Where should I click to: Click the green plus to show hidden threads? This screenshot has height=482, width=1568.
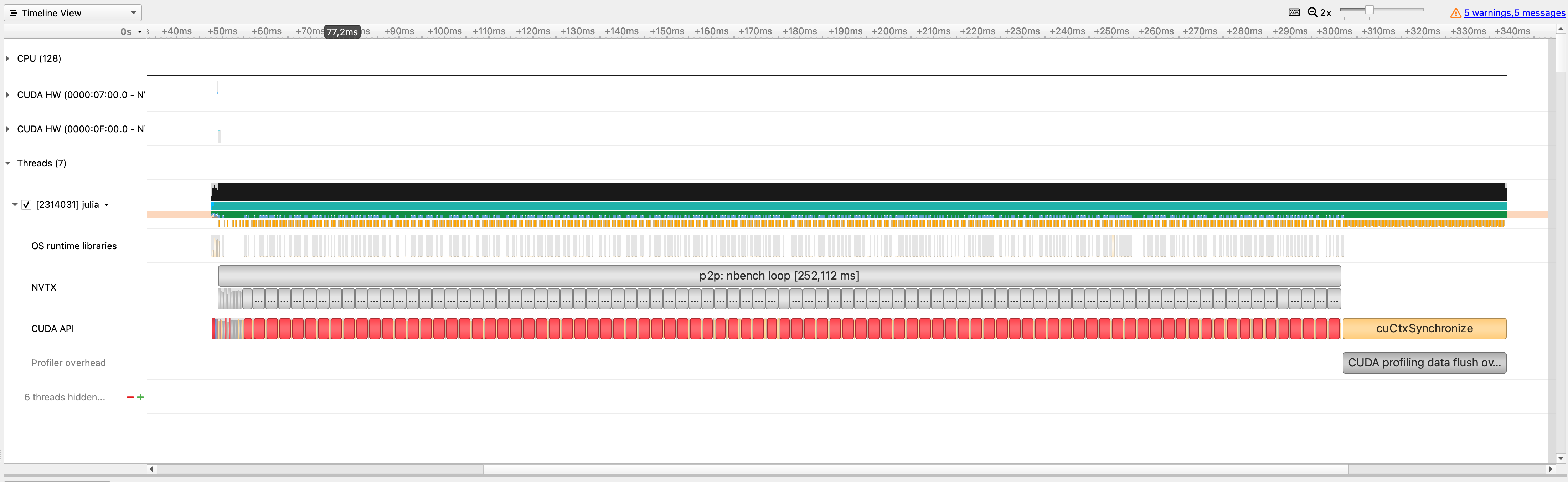(x=141, y=397)
